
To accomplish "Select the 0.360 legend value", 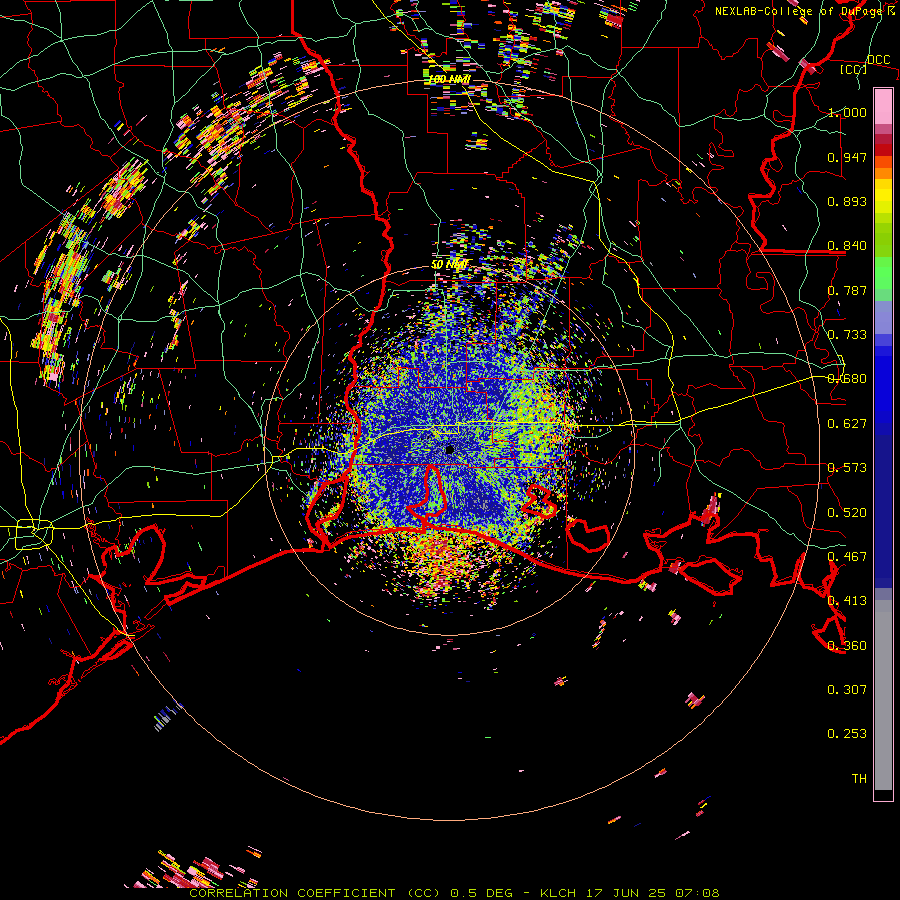I will [x=847, y=646].
